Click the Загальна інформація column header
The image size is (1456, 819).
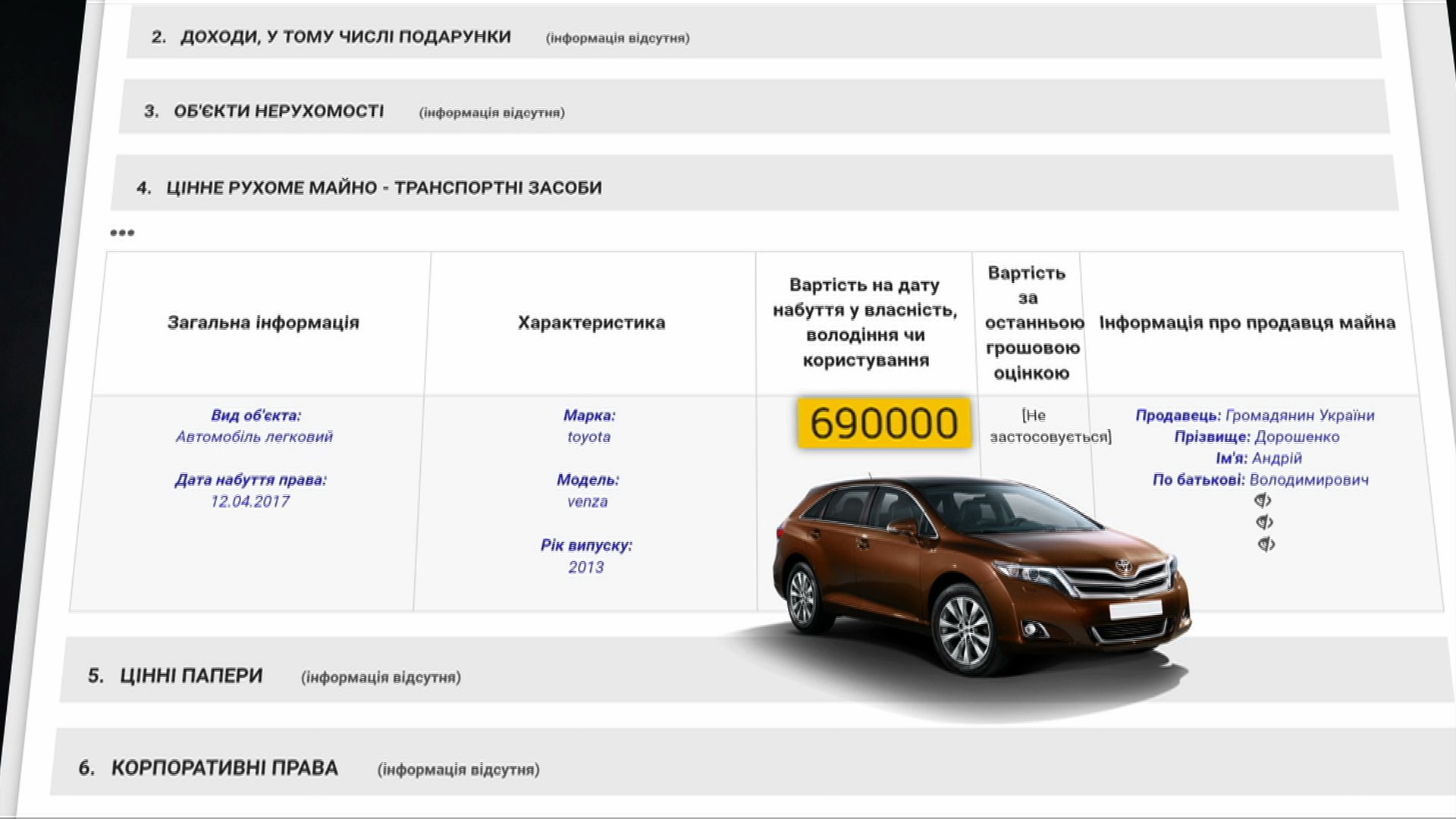pyautogui.click(x=263, y=323)
